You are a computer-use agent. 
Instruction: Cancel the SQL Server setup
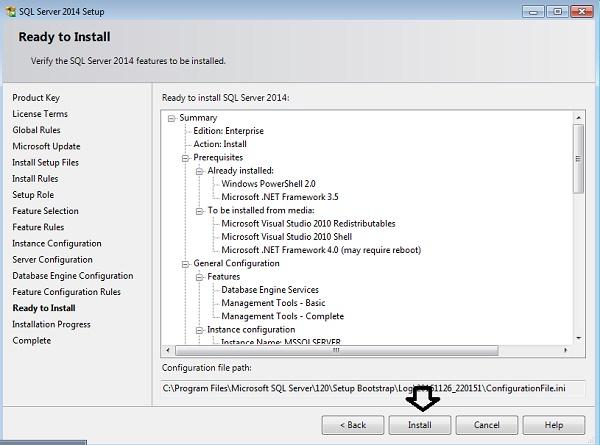(486, 424)
